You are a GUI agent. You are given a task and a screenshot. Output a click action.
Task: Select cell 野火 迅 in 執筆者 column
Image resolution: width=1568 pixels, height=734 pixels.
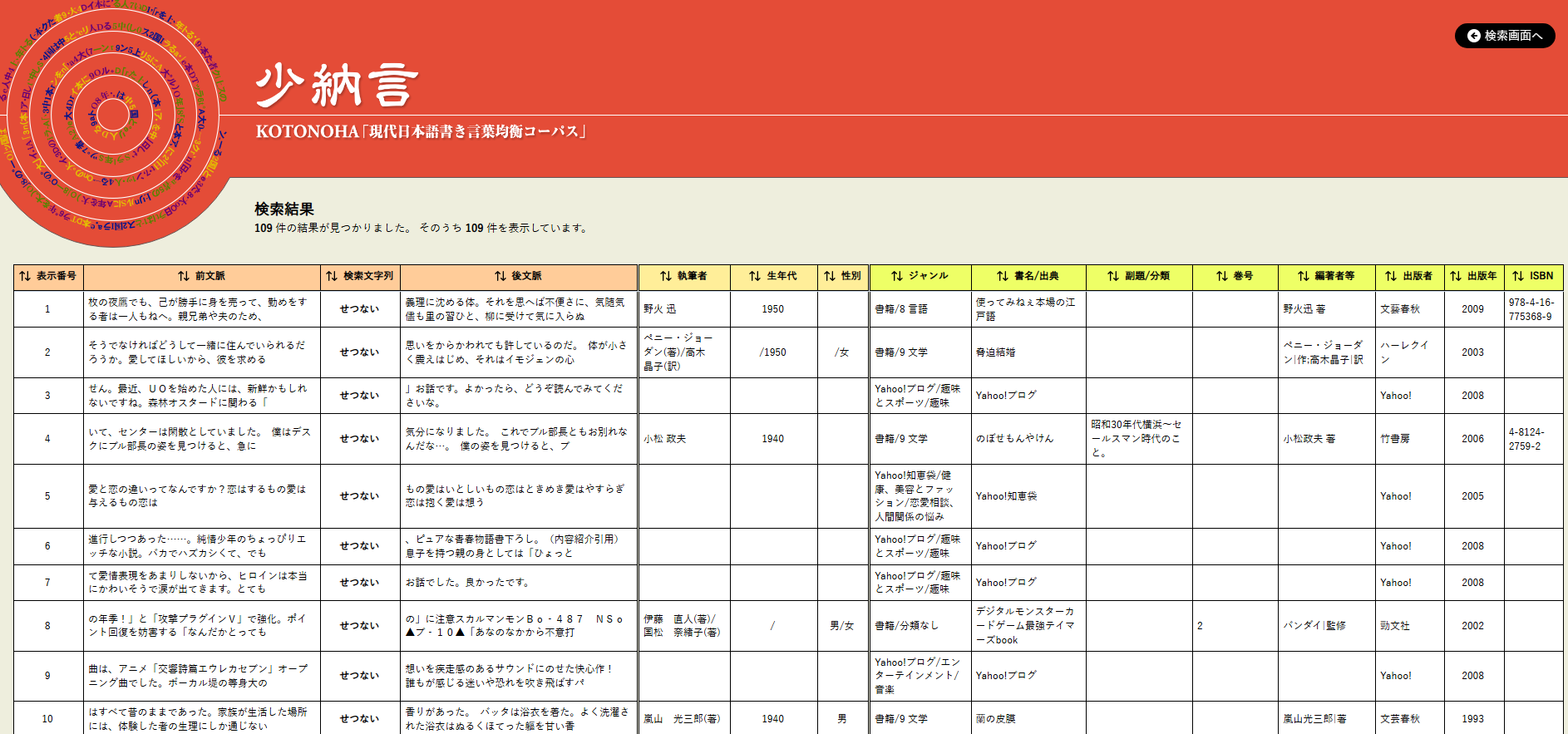click(x=684, y=309)
